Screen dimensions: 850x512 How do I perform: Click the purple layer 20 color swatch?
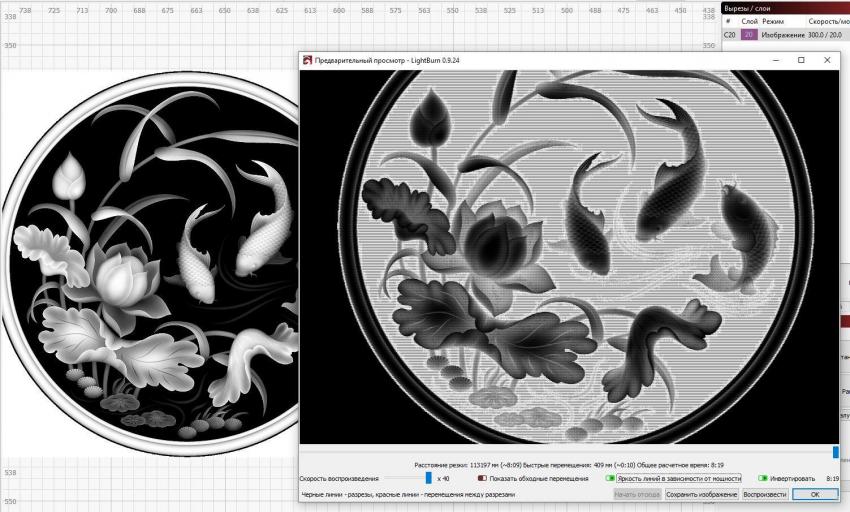tap(749, 35)
